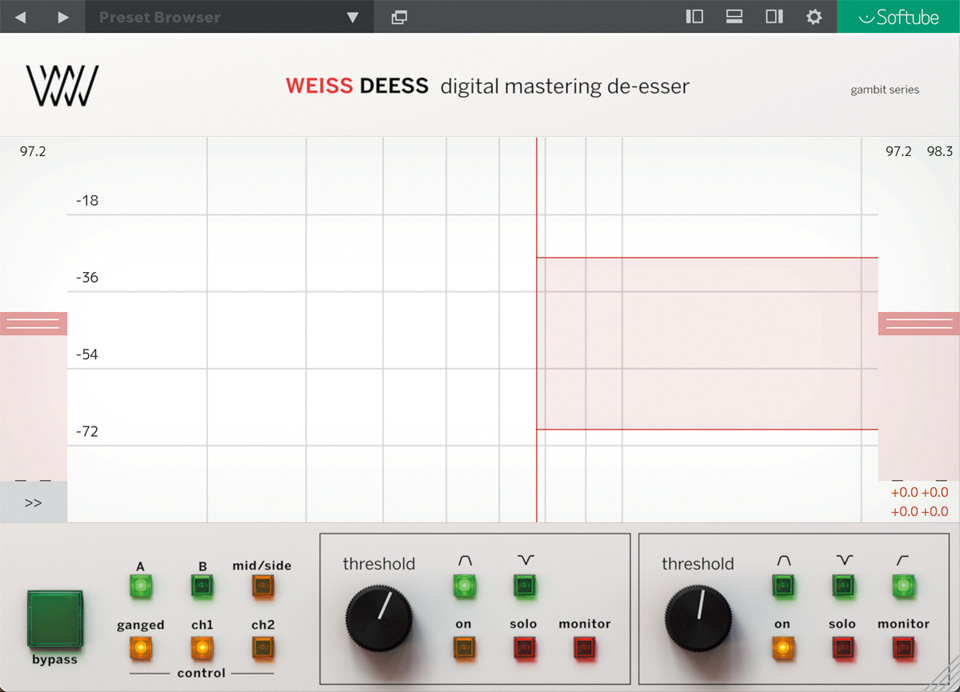Click the upper red threshold line in graph
The image size is (960, 692).
click(707, 258)
